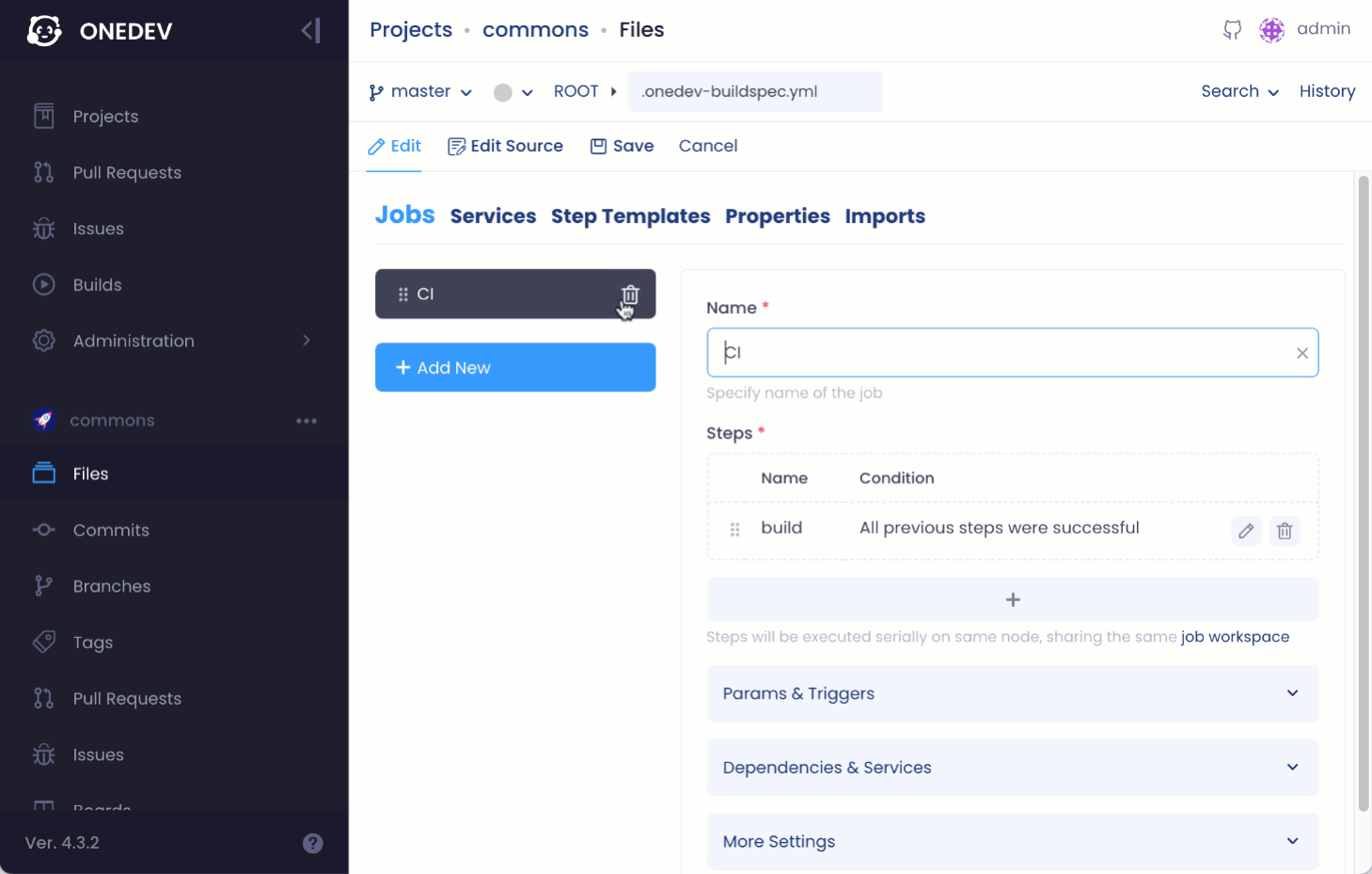
Task: Select the Jobs tab
Action: tap(404, 215)
